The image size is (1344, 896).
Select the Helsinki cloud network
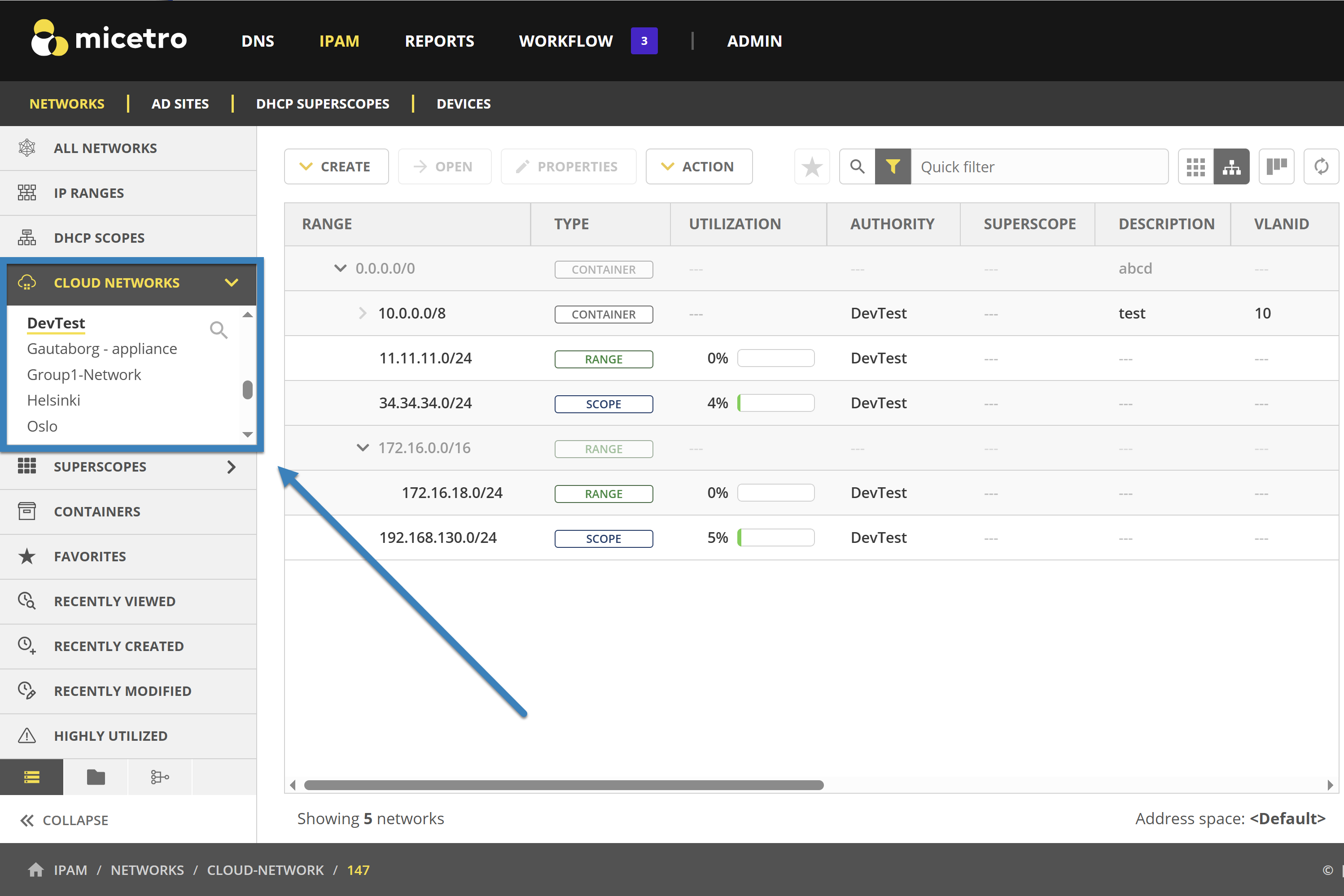(x=54, y=401)
